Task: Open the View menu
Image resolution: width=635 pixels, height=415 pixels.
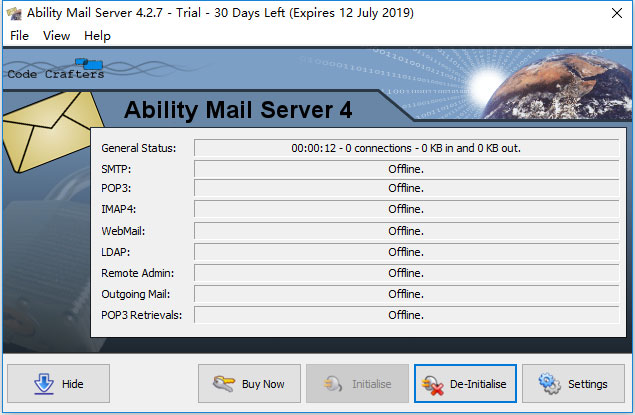Action: [x=56, y=36]
